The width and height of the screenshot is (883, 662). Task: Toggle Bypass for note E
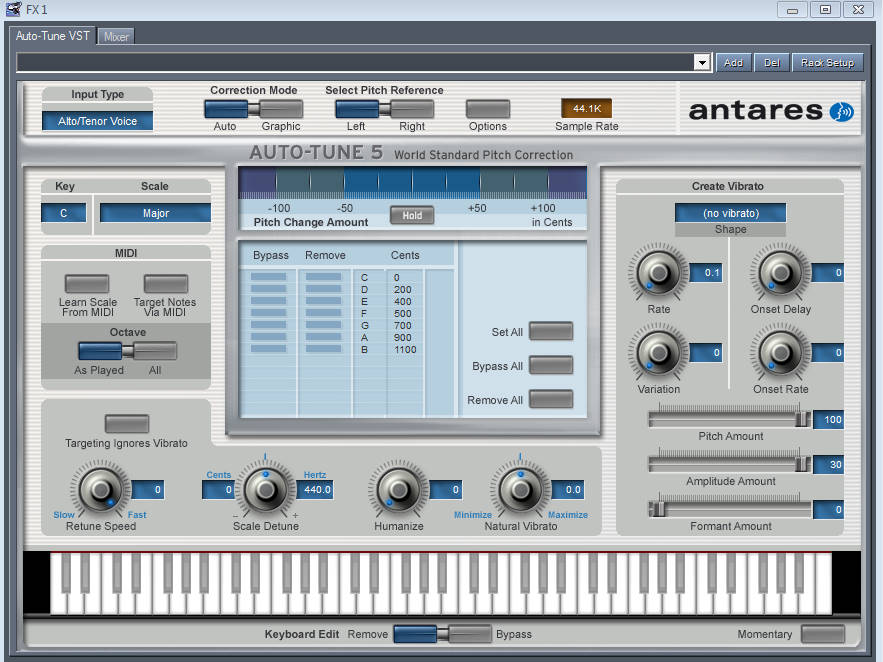point(268,301)
